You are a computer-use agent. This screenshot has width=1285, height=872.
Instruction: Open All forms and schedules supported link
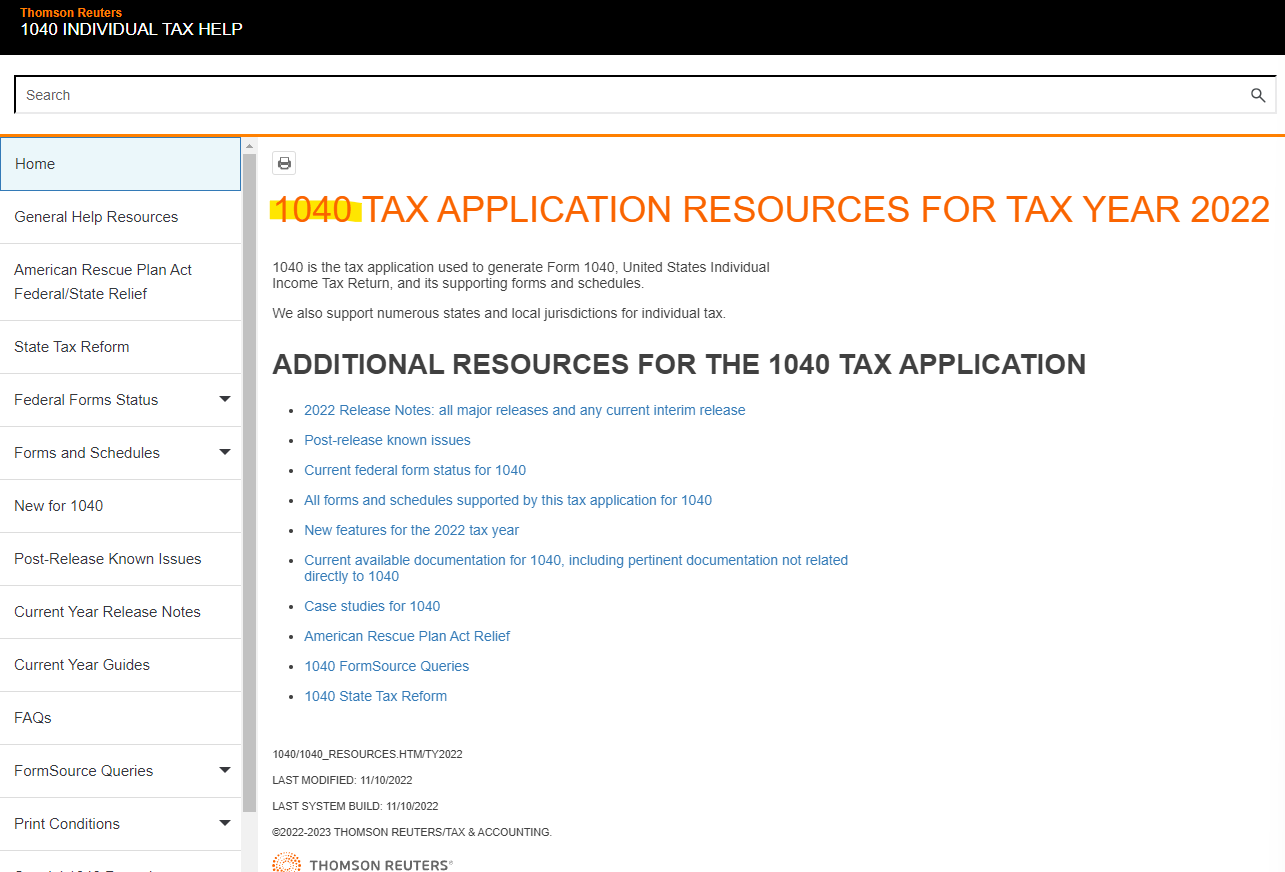click(x=508, y=500)
